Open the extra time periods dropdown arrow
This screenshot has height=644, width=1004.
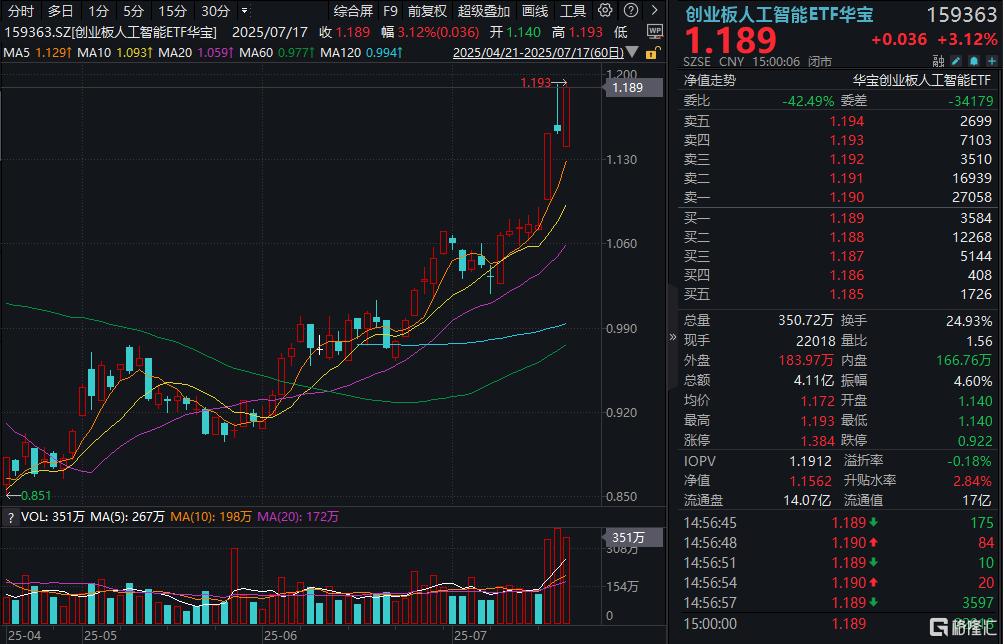244,11
